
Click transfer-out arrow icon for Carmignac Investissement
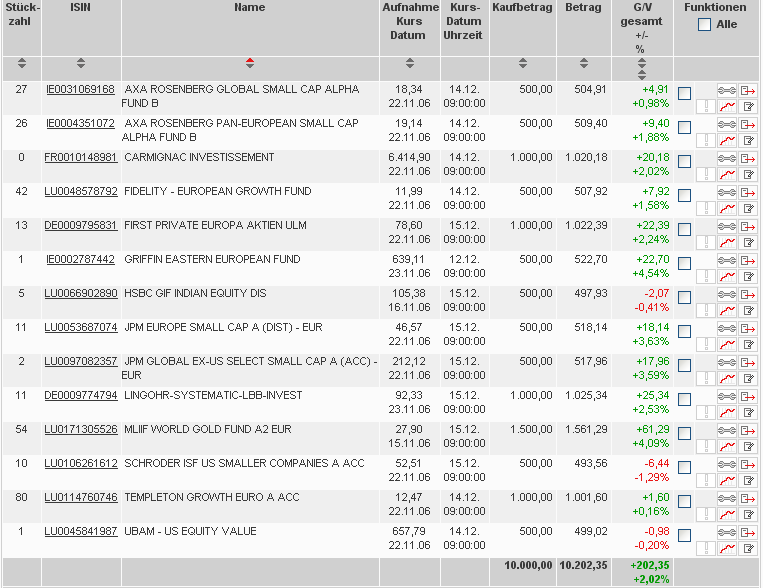[747, 158]
